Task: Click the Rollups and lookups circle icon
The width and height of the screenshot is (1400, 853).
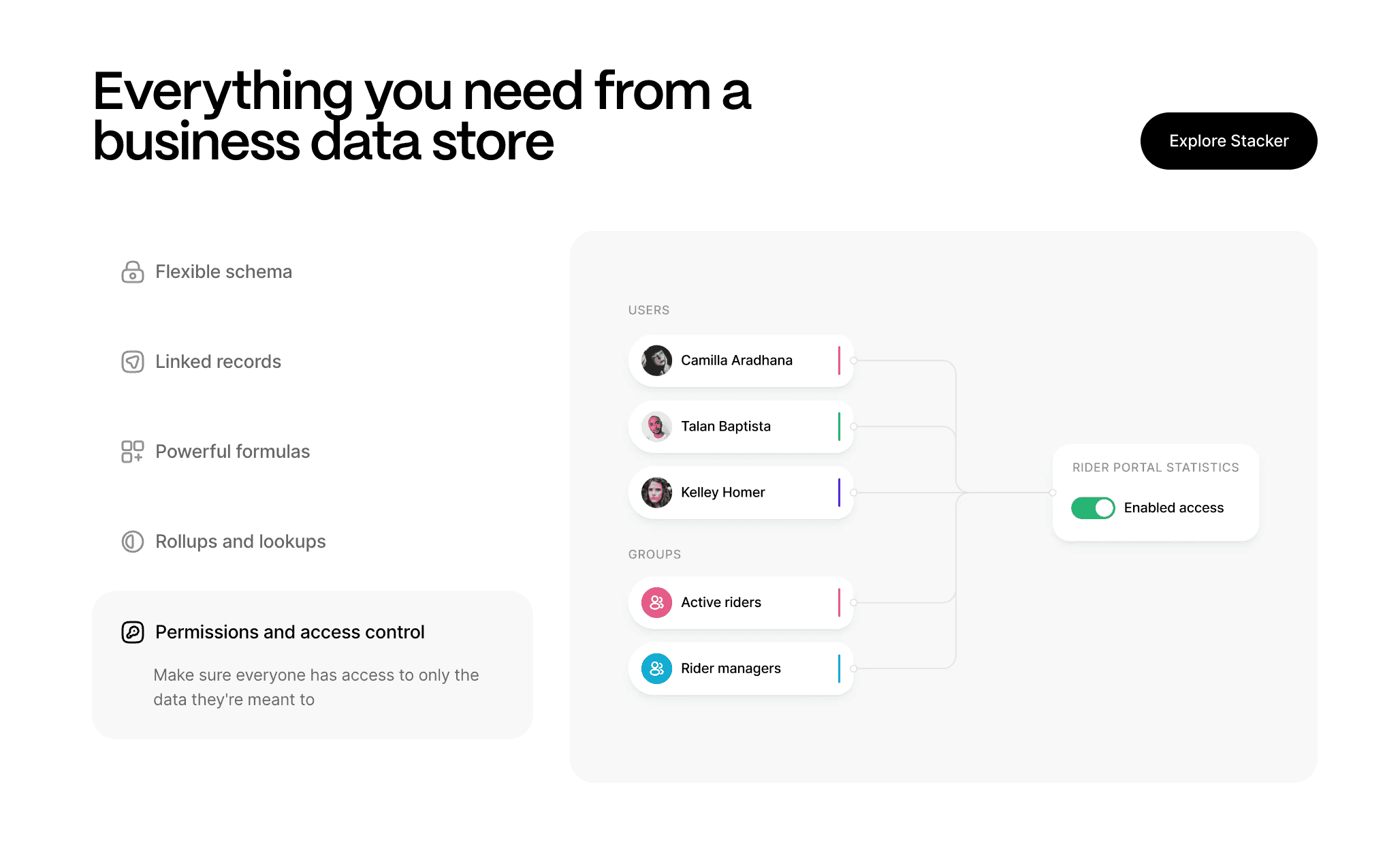Action: (x=133, y=542)
